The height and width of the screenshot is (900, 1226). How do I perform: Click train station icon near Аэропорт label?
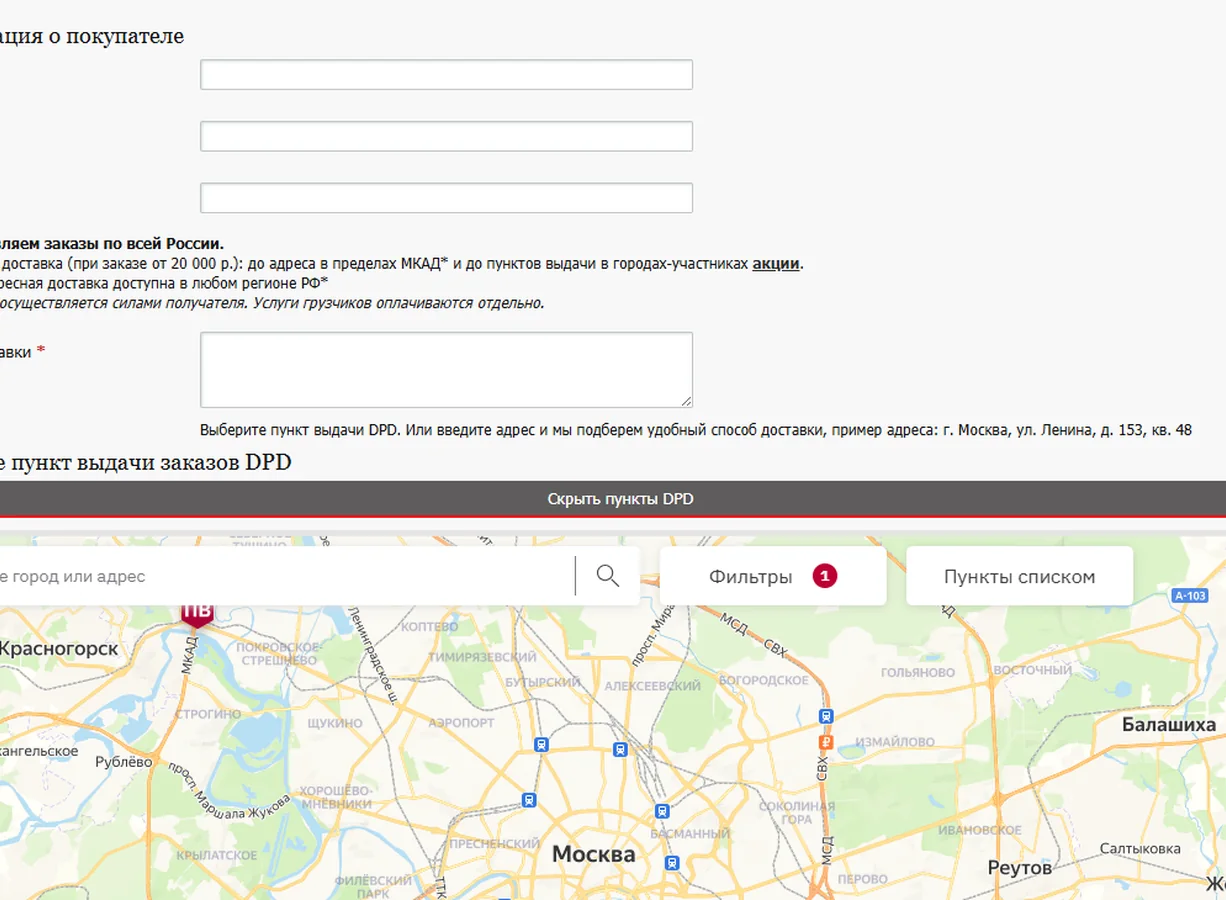[x=541, y=744]
